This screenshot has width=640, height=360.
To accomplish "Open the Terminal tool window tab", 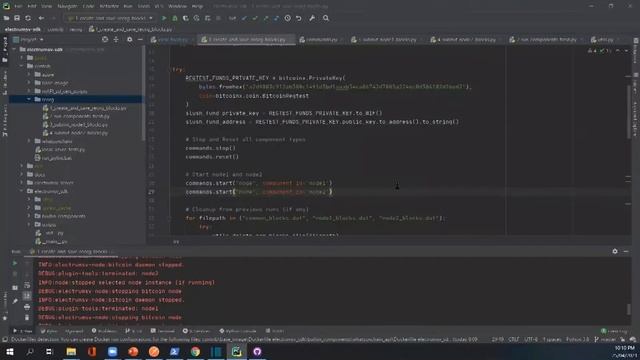I will coord(162,331).
